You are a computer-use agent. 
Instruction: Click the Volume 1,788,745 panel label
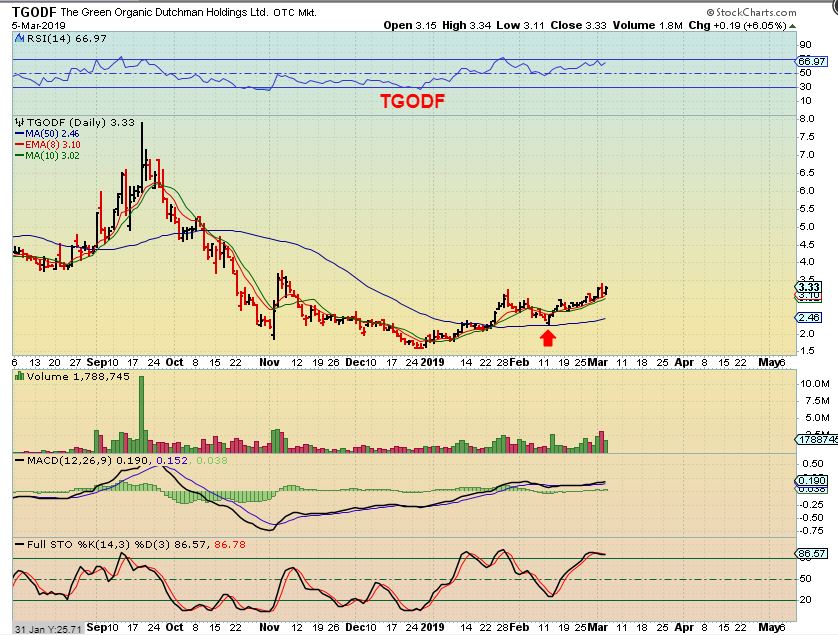[x=78, y=376]
